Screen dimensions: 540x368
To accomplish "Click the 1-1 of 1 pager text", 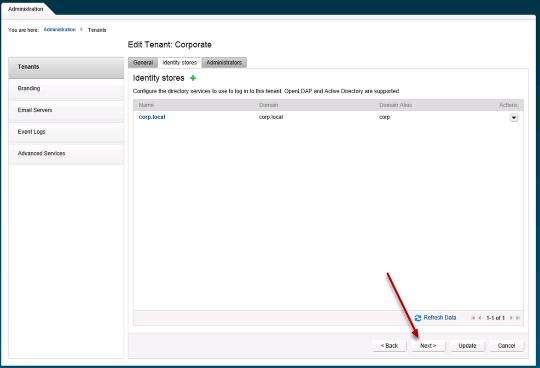I will [x=495, y=318].
